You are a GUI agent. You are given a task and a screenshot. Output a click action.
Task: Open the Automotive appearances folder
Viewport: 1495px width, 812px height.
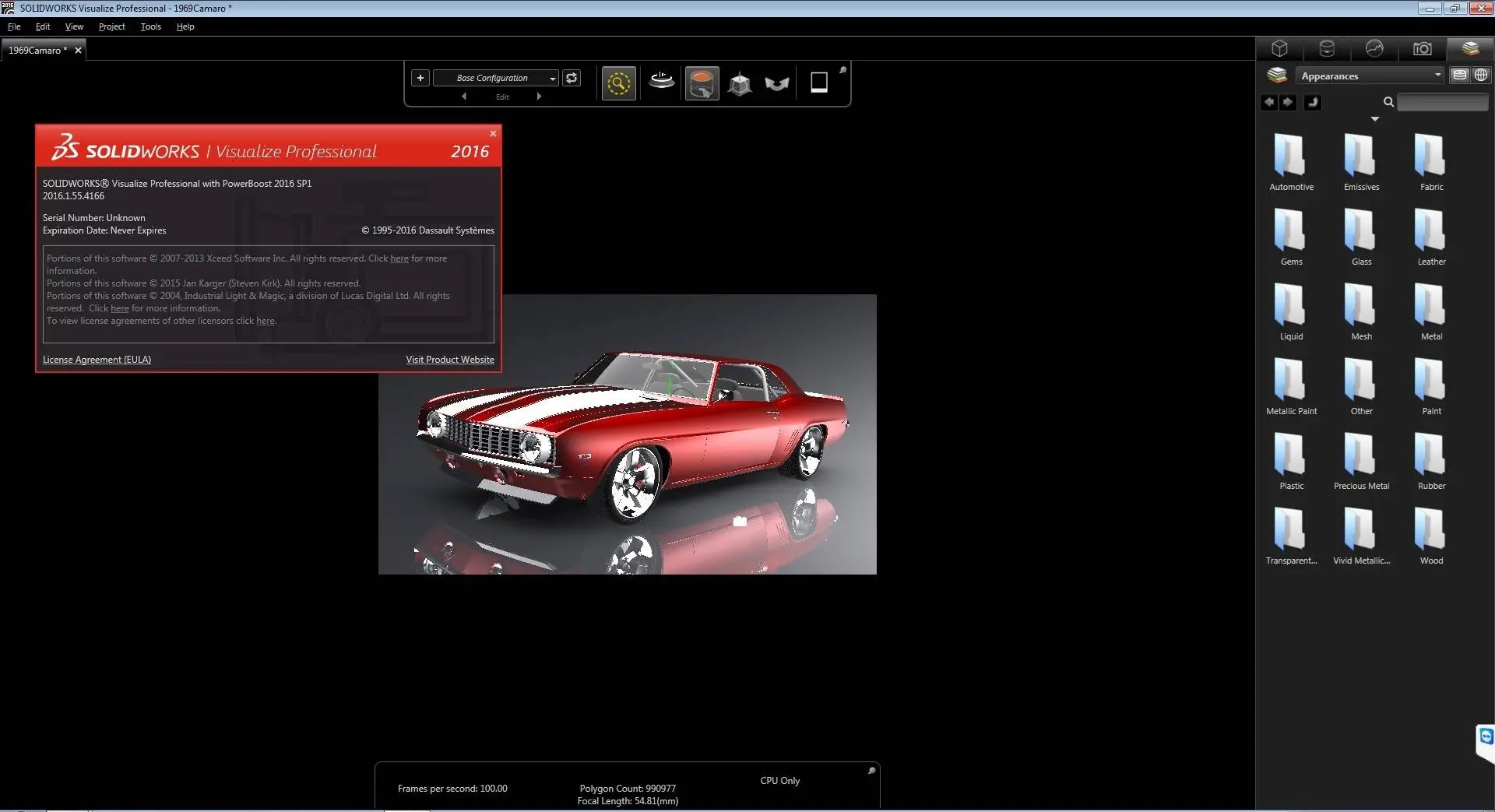click(1291, 162)
